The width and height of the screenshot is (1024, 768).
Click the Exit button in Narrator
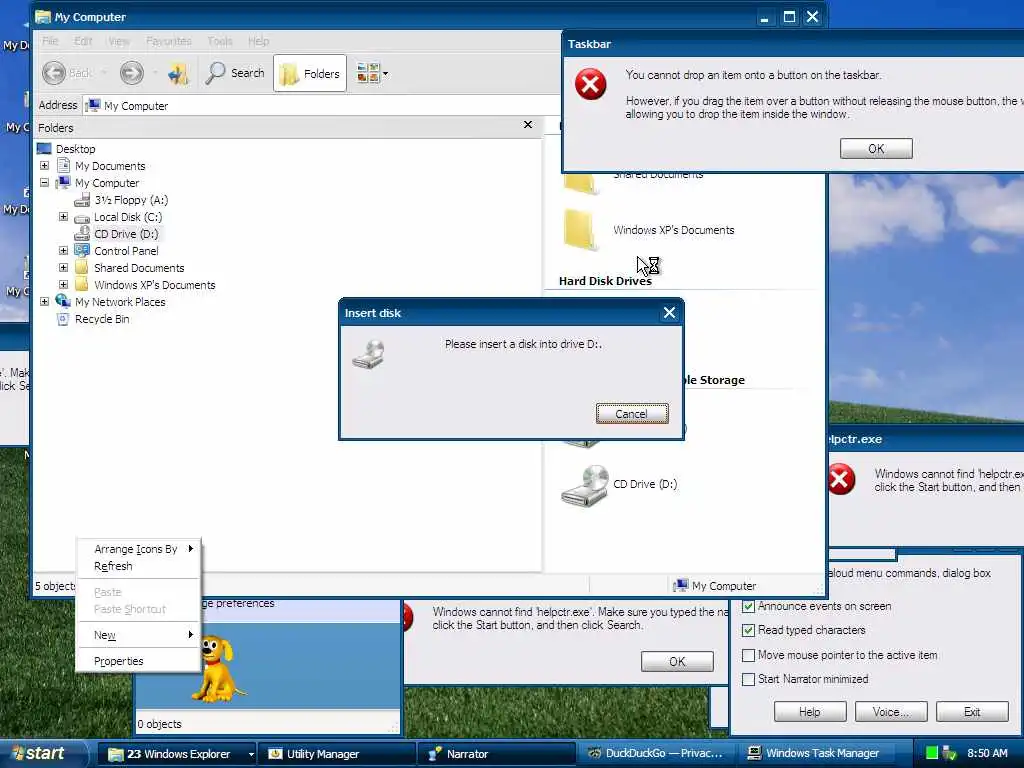[x=972, y=712]
